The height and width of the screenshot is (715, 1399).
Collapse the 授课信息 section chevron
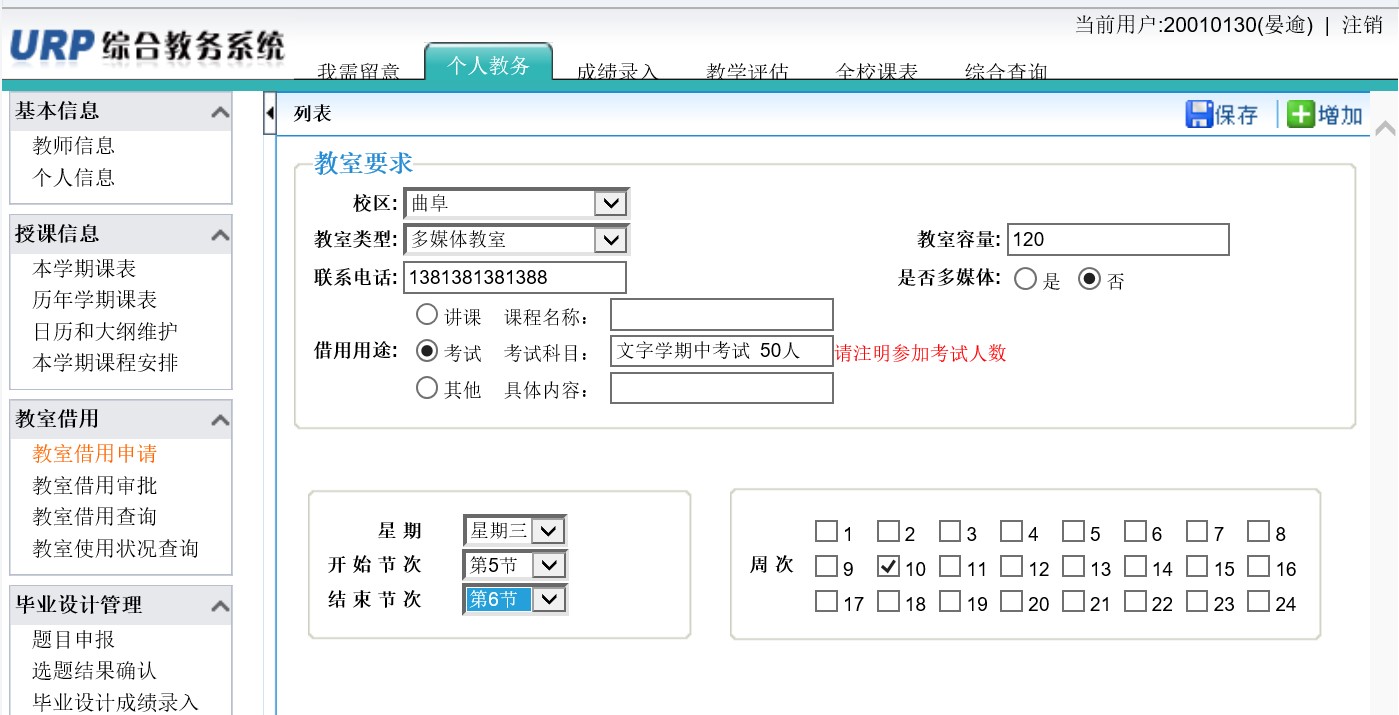point(220,236)
